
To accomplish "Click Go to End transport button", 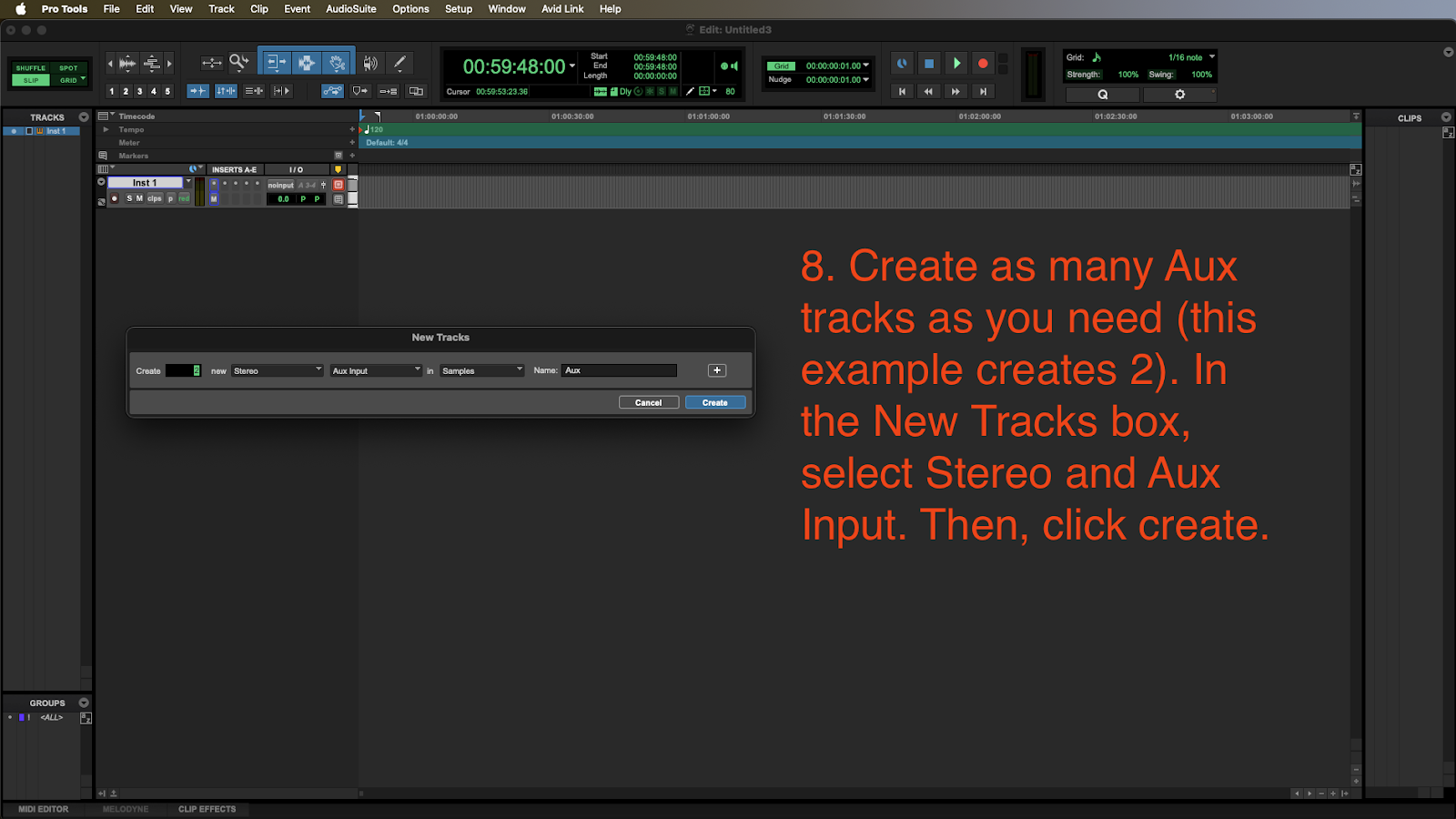I will coord(983,91).
